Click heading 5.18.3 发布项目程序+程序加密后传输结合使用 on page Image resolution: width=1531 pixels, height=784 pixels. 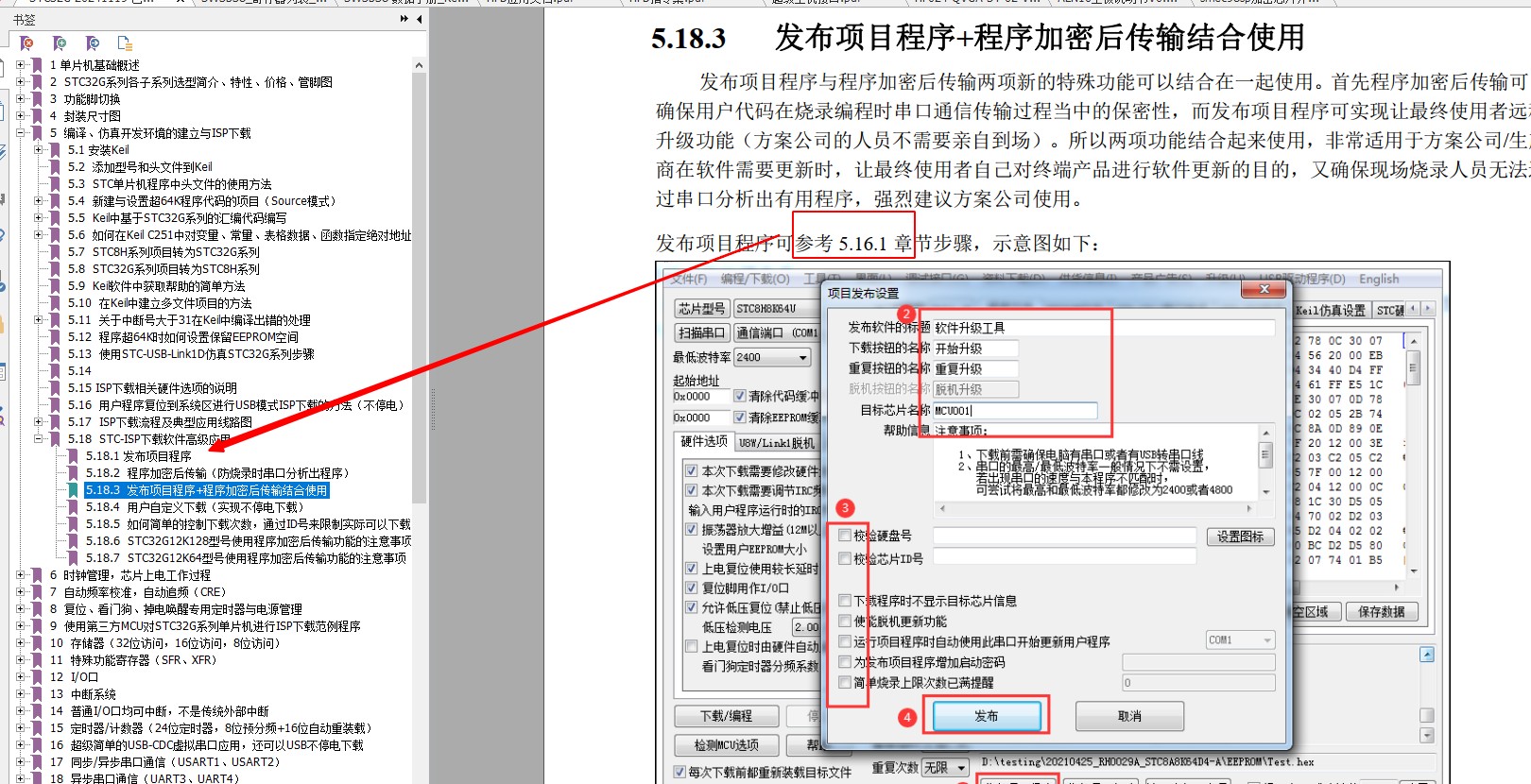tap(977, 38)
